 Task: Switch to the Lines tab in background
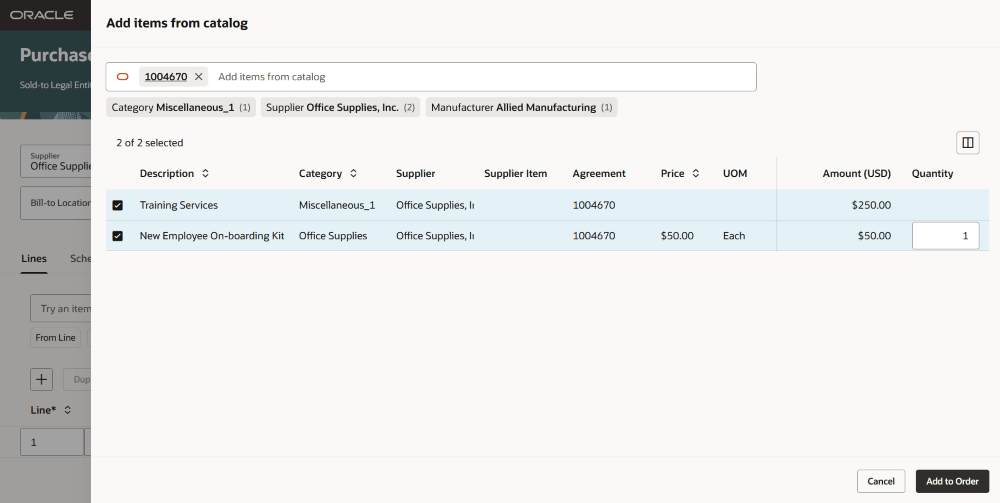tap(34, 258)
